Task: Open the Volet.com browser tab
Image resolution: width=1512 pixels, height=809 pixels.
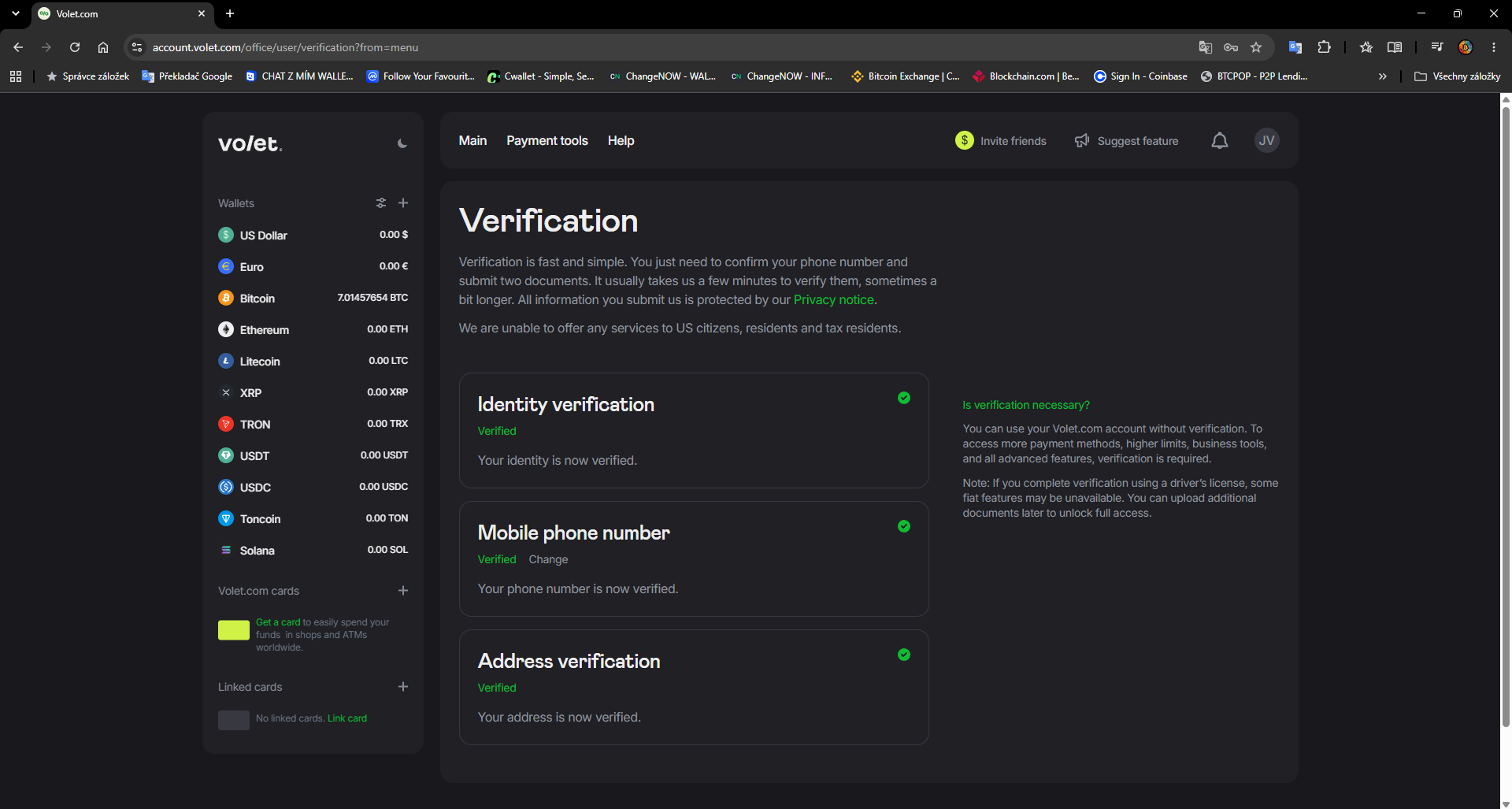Action: (122, 14)
